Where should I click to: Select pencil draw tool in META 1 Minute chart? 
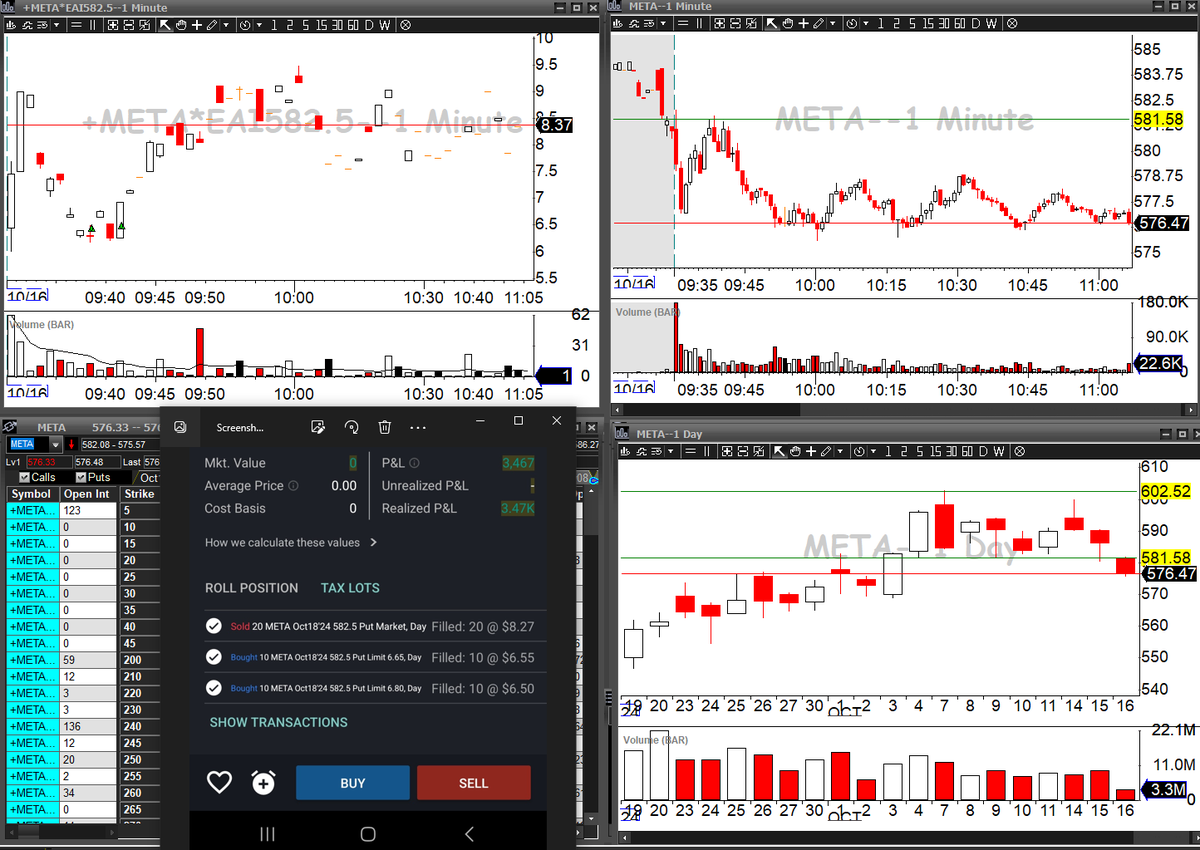818,23
